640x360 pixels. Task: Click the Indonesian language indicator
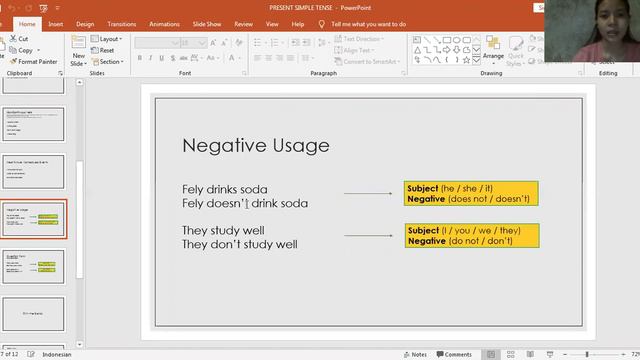57,354
